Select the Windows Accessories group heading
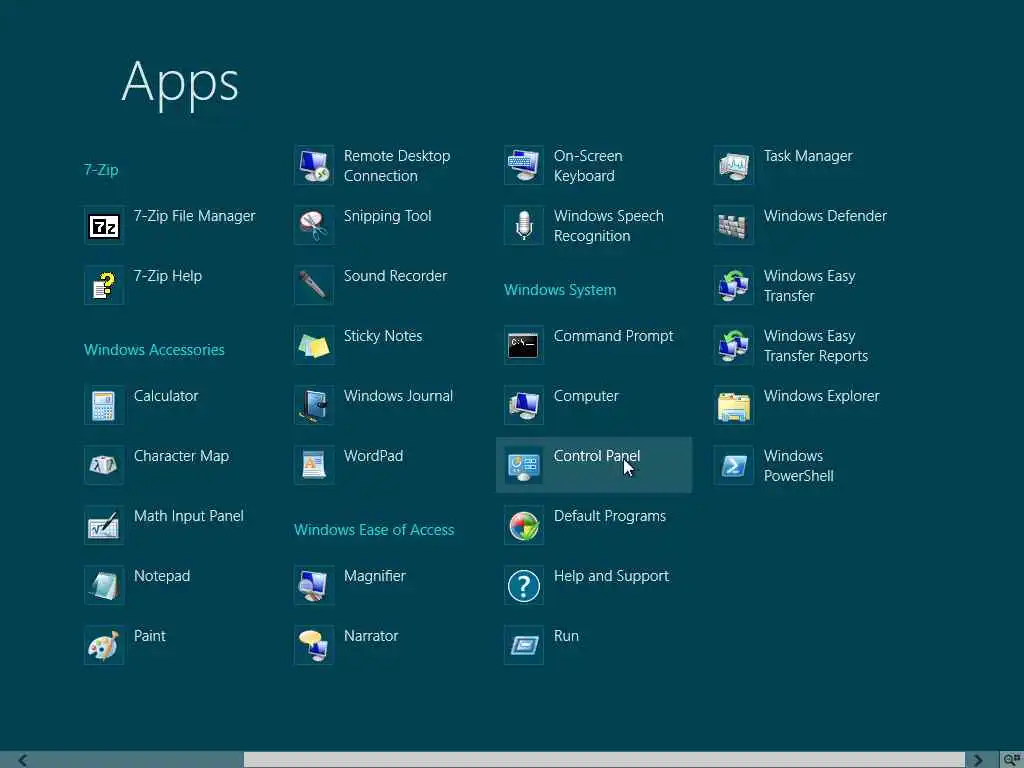 coord(154,350)
